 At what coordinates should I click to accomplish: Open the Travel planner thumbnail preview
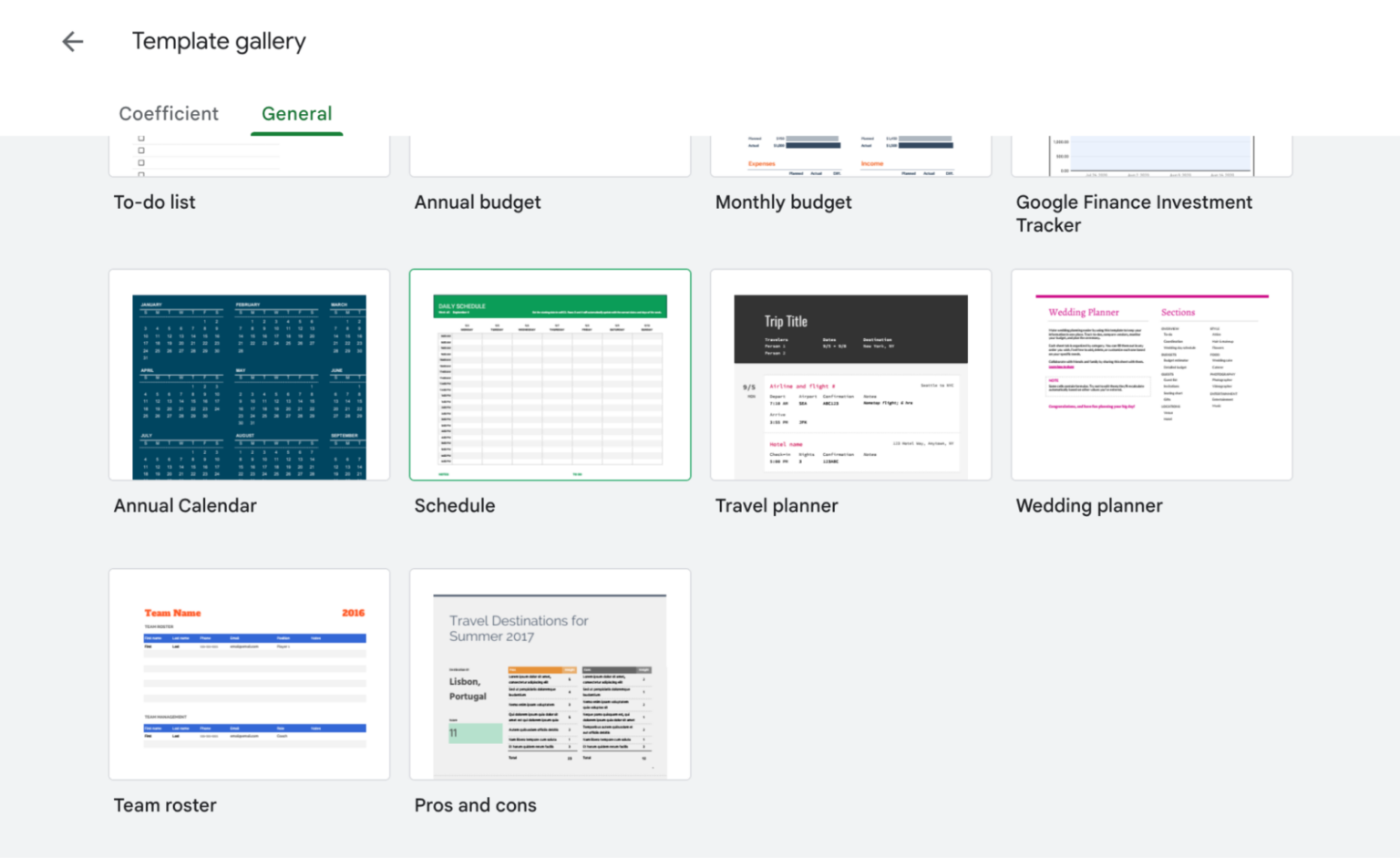point(850,375)
